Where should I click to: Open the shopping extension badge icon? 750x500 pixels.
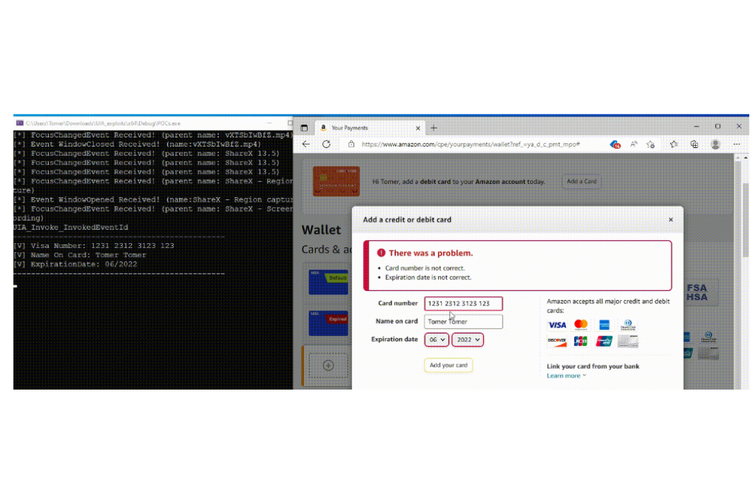615,144
